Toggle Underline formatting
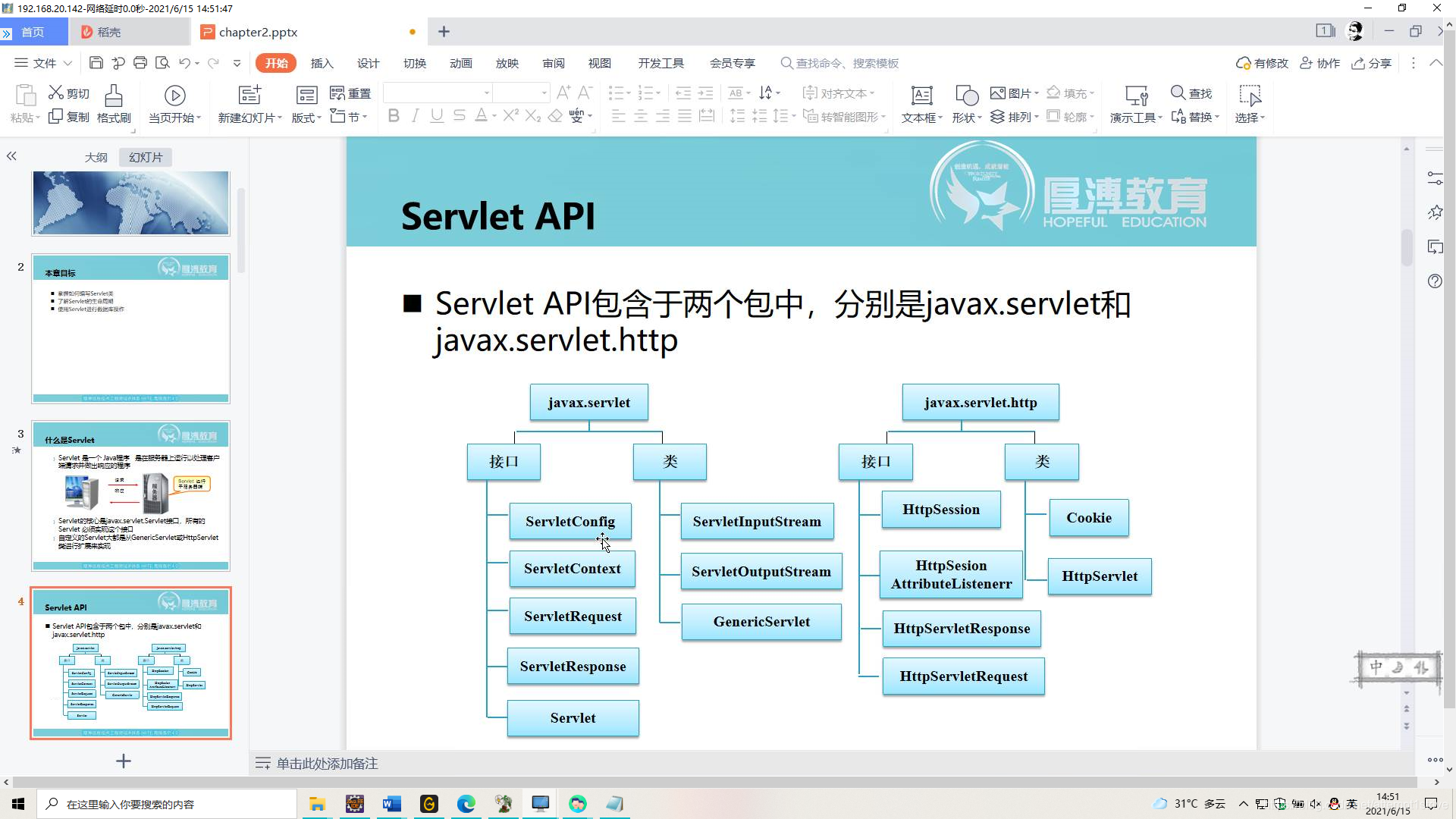 tap(437, 116)
